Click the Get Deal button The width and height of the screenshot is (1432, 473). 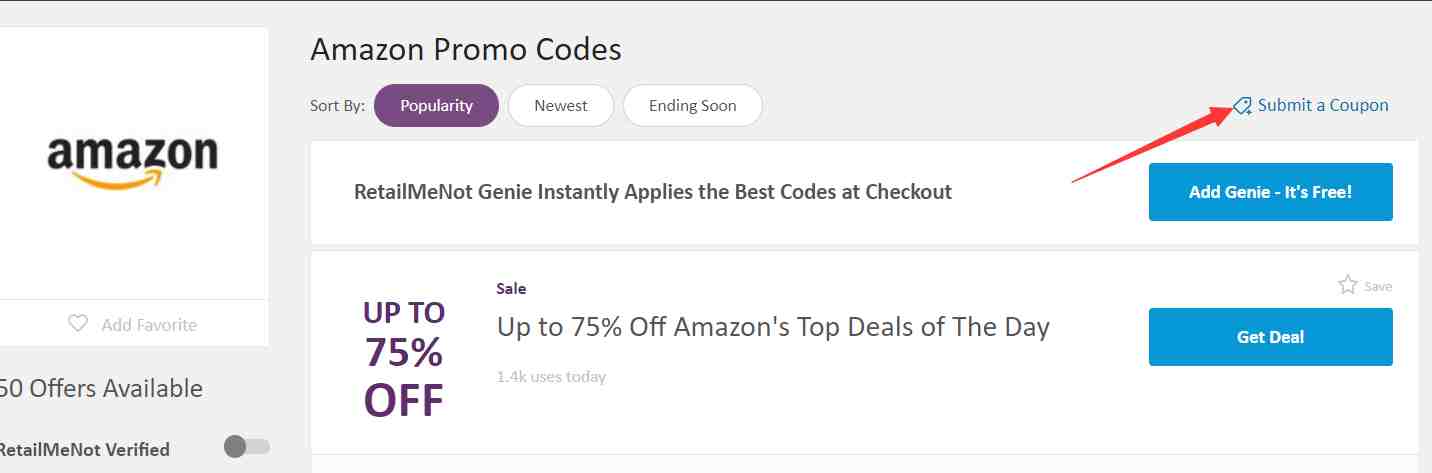[1270, 337]
